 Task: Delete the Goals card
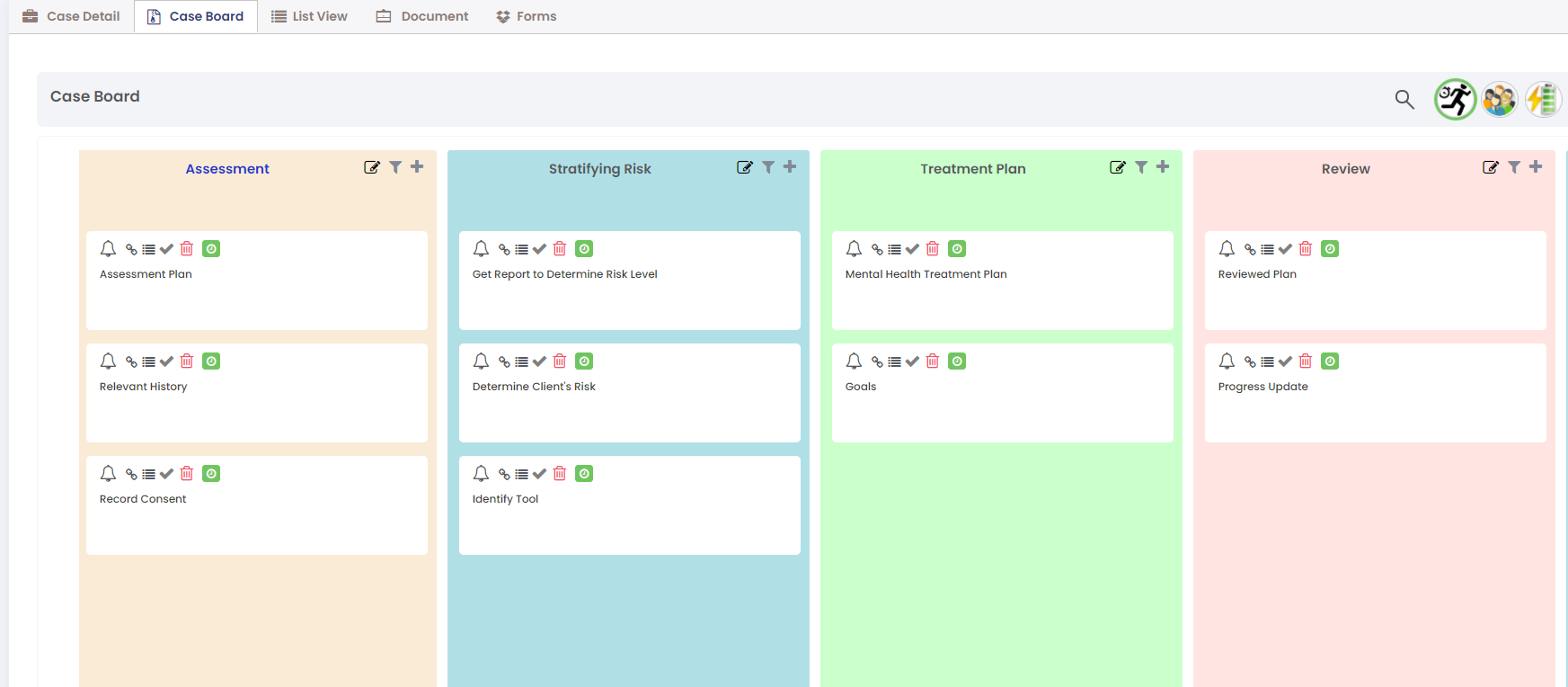pos(933,361)
